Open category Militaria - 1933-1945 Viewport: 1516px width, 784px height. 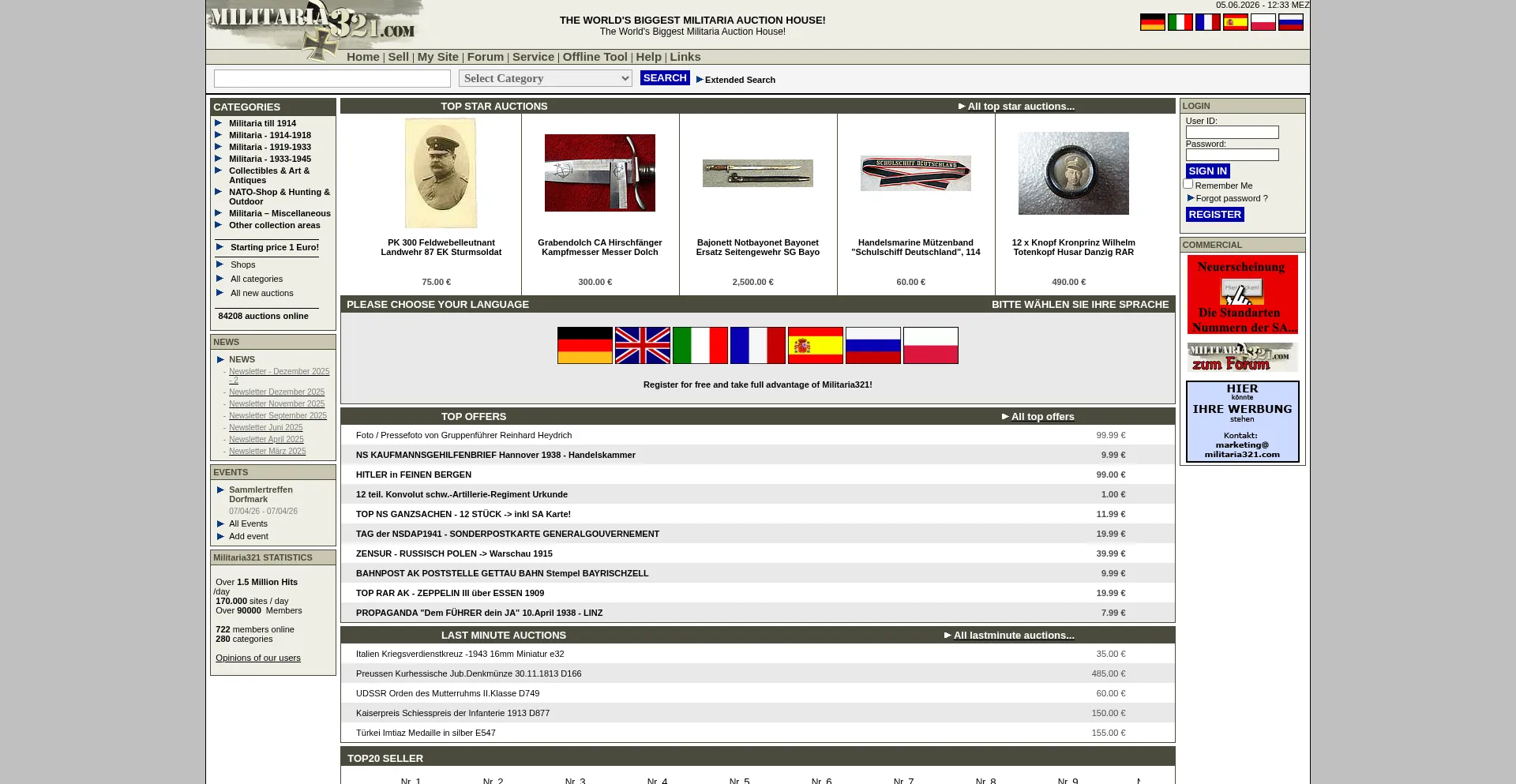[x=270, y=159]
